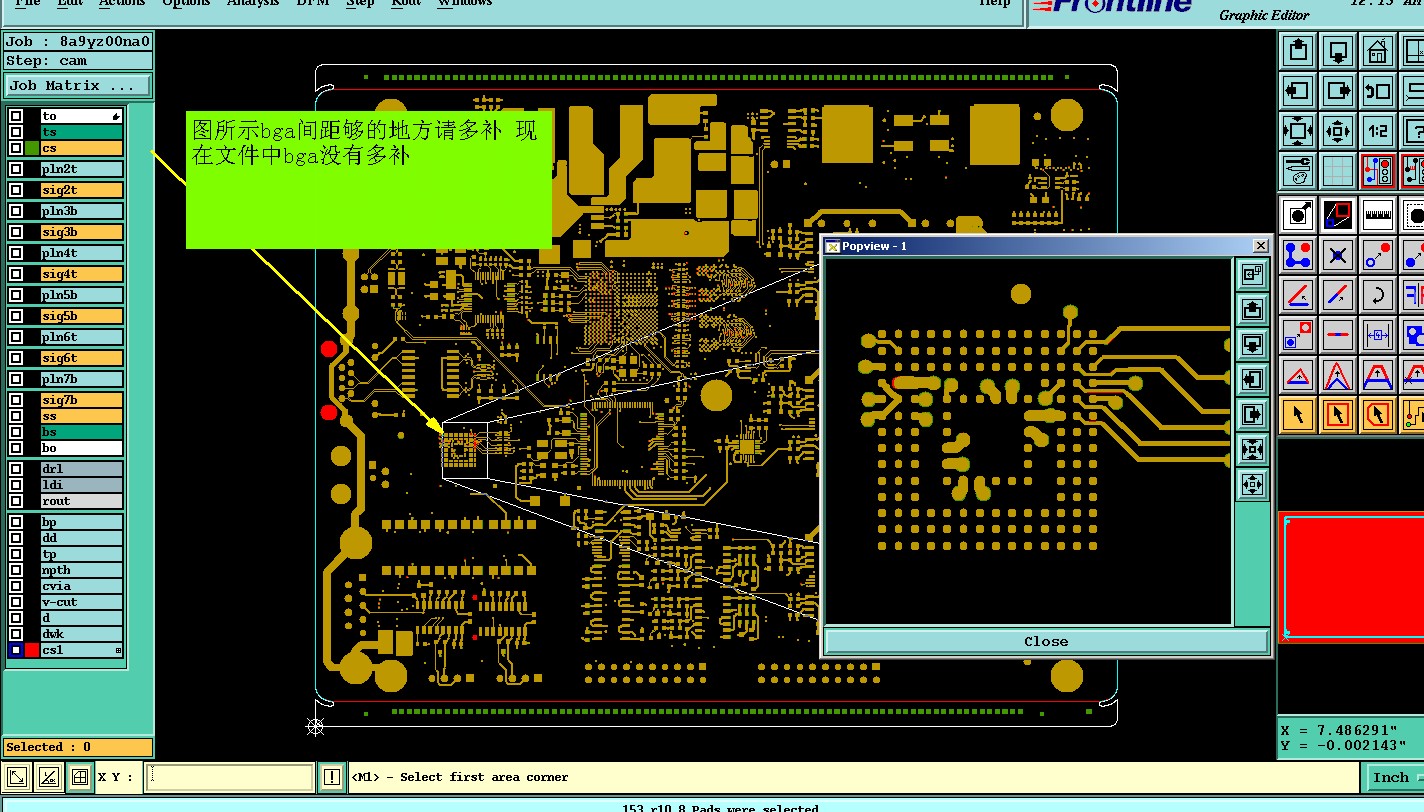Click the Popview zoom in icon
1424x812 pixels.
click(1253, 449)
